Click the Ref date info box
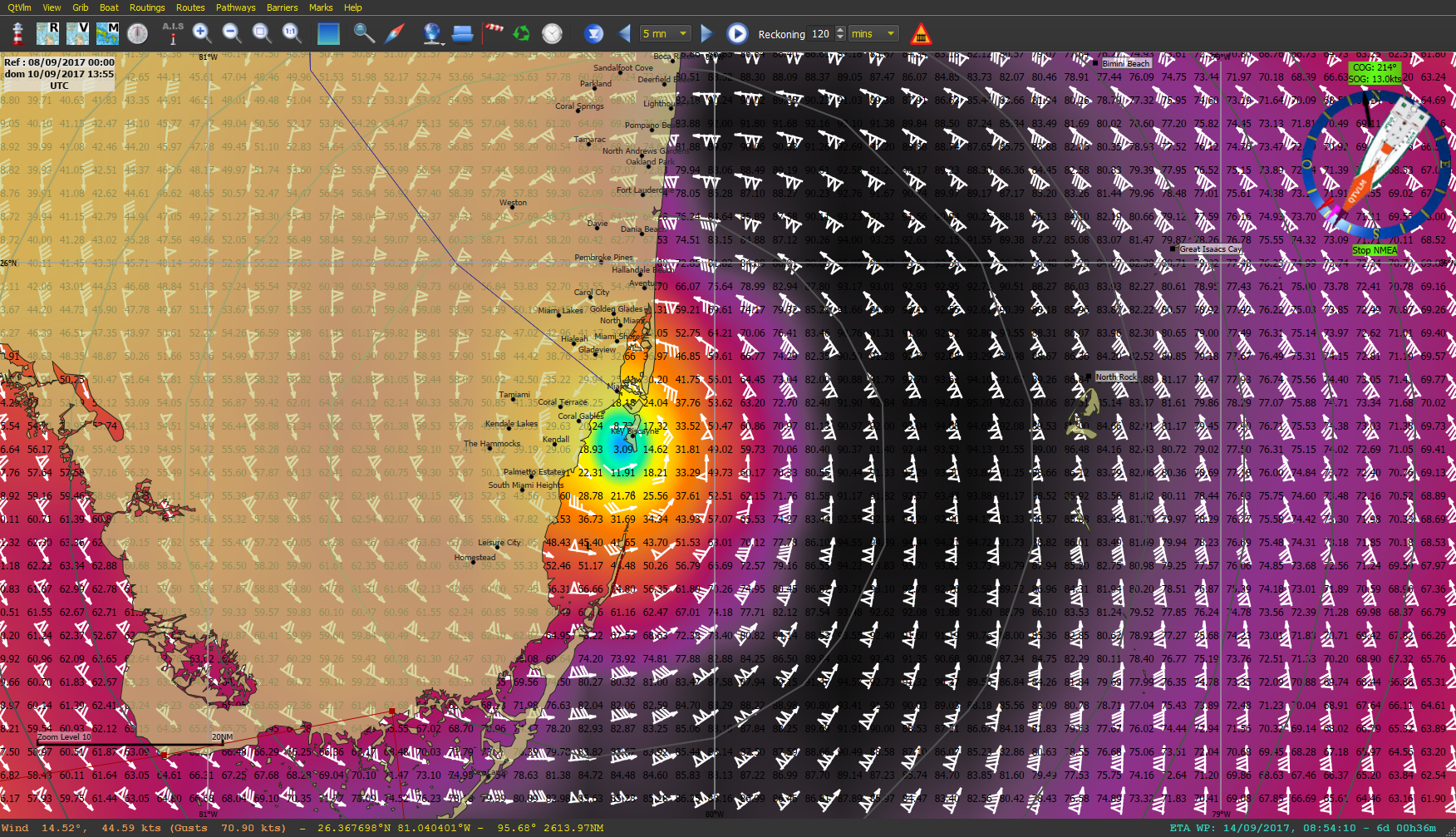1456x837 pixels. point(59,73)
